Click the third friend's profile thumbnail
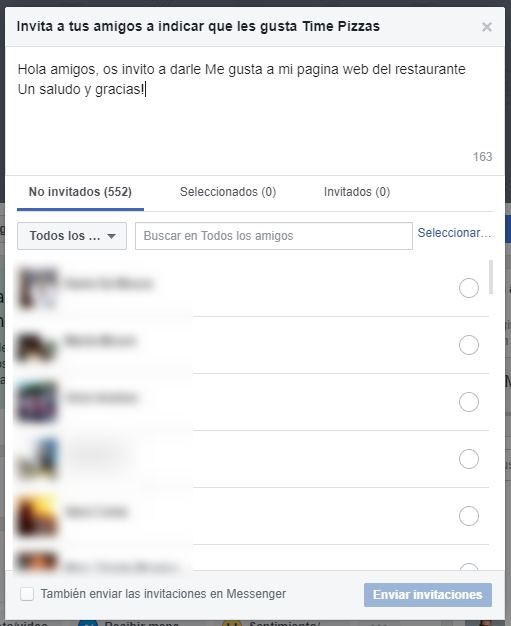Image resolution: width=511 pixels, height=626 pixels. pos(37,402)
